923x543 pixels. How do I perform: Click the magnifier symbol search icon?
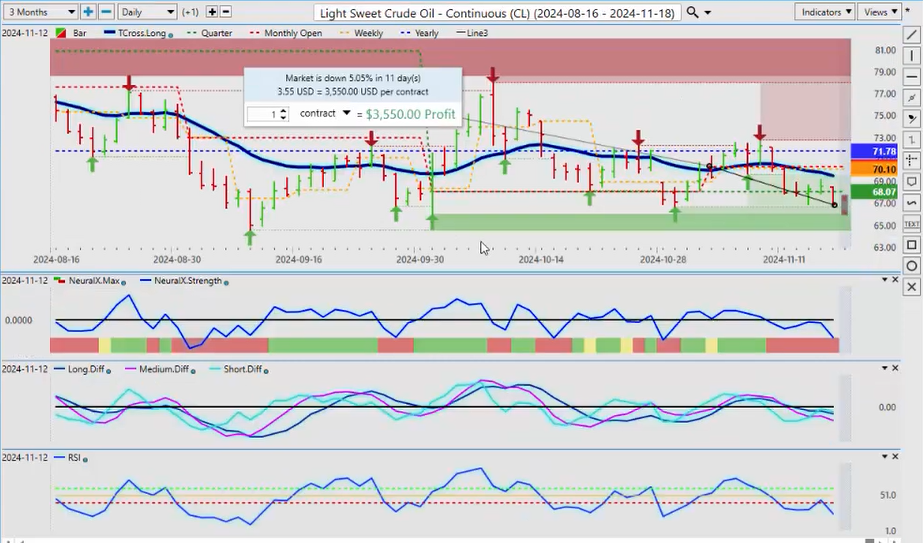coord(692,12)
